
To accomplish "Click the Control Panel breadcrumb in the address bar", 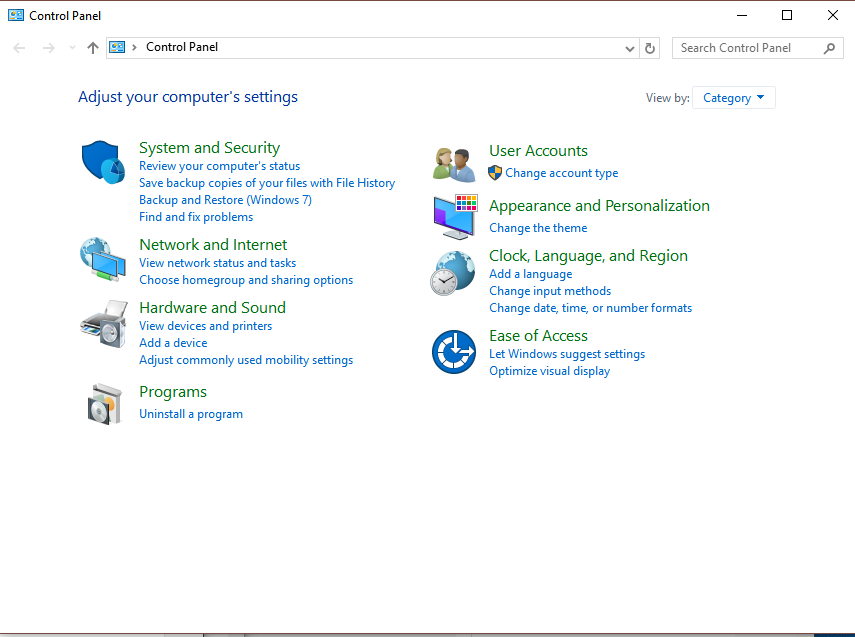I will click(182, 47).
